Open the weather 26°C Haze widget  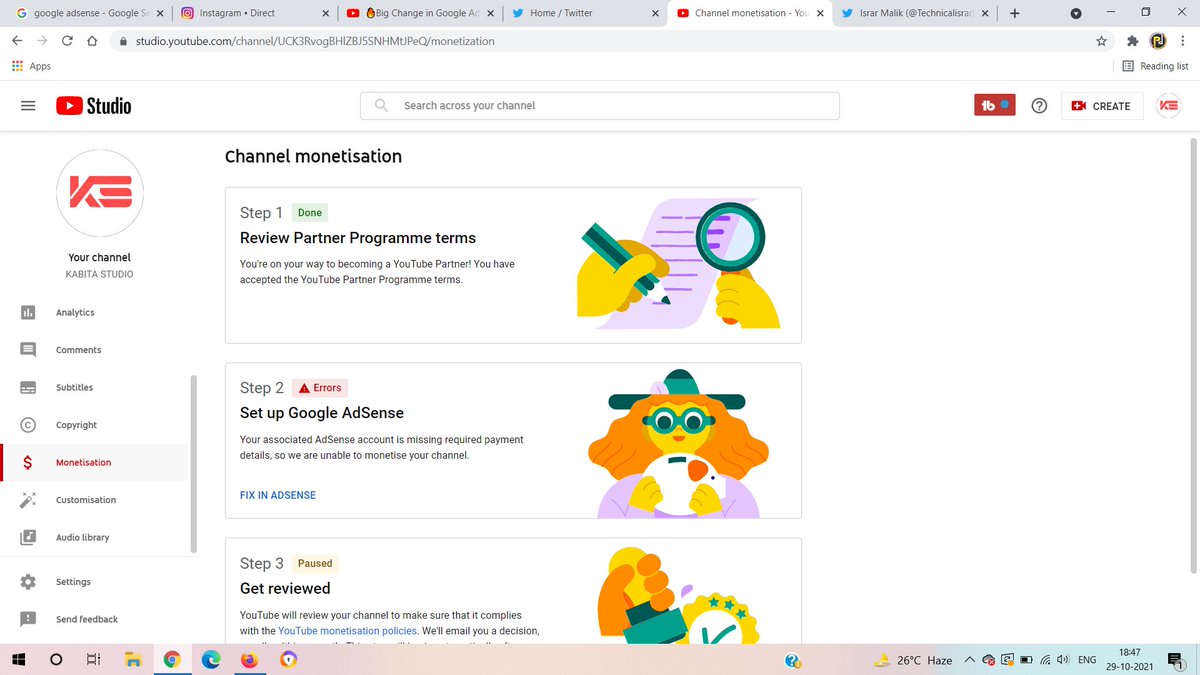pos(912,660)
